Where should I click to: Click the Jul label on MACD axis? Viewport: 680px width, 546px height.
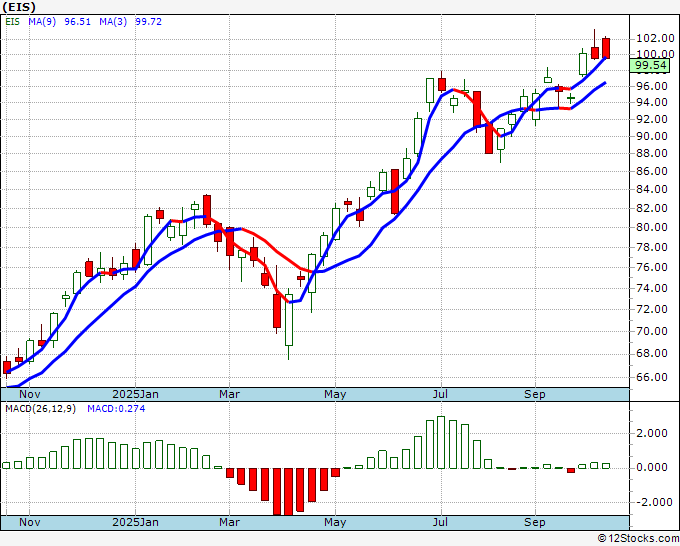pos(441,522)
